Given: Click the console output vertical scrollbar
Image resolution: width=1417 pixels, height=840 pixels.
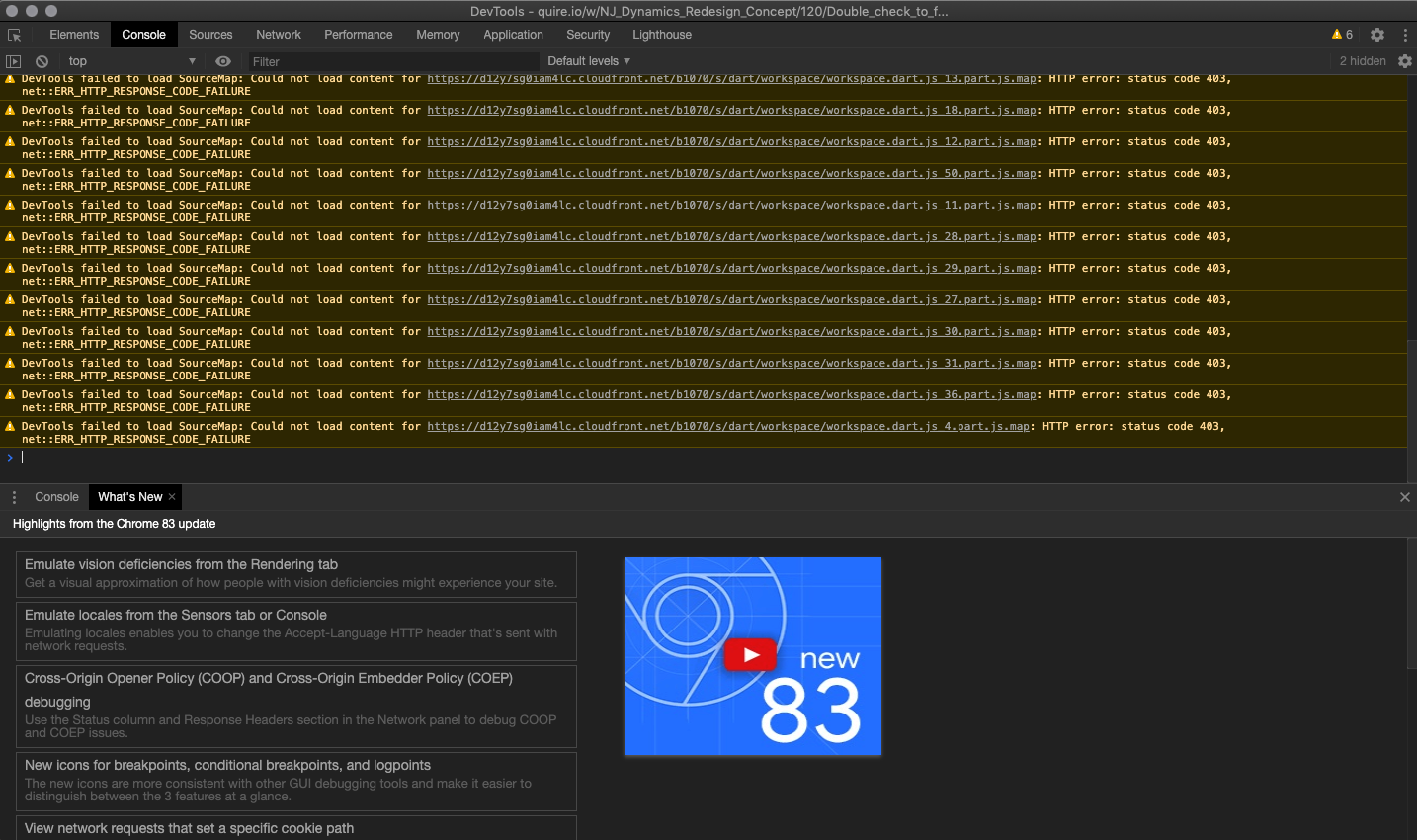Looking at the screenshot, I should (x=1412, y=410).
